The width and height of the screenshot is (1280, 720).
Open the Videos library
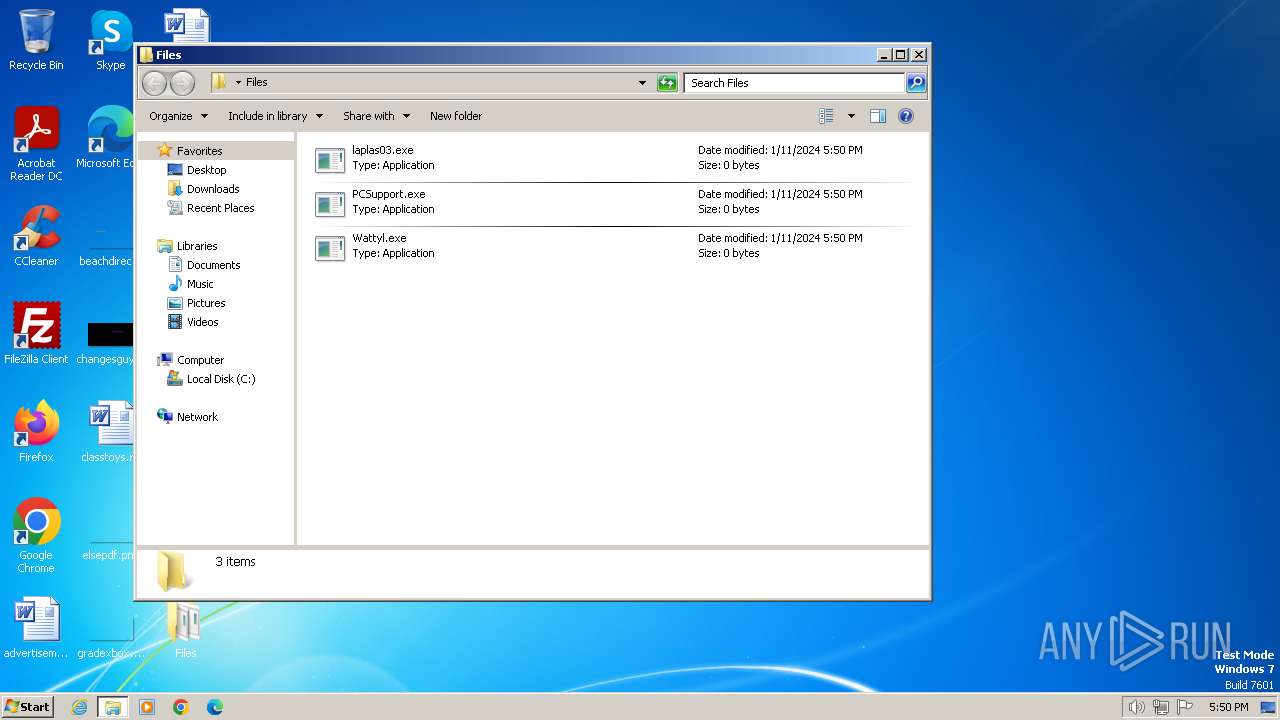[202, 322]
